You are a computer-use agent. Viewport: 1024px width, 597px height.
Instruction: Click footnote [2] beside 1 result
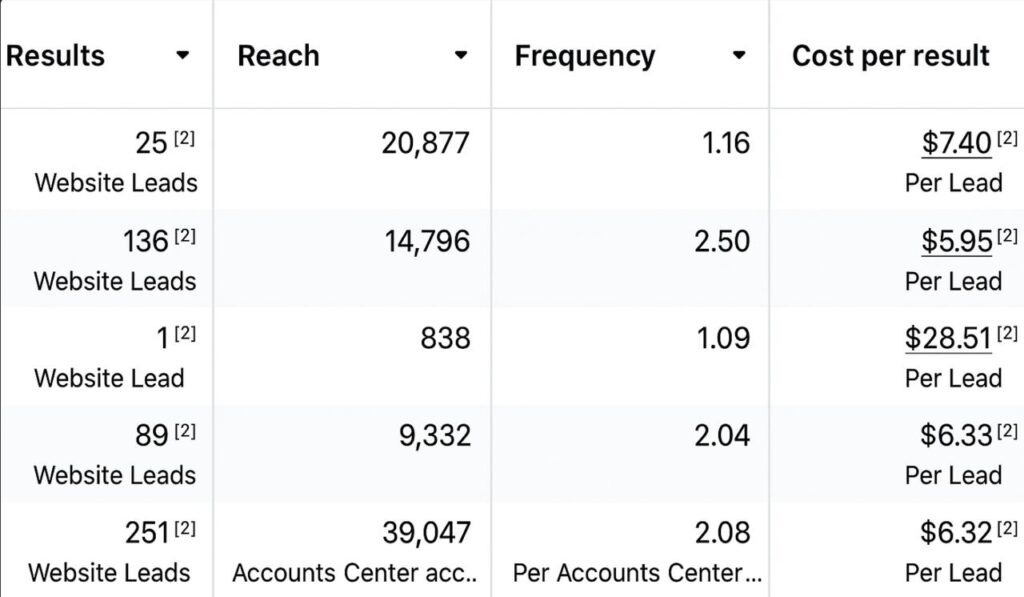coord(186,333)
